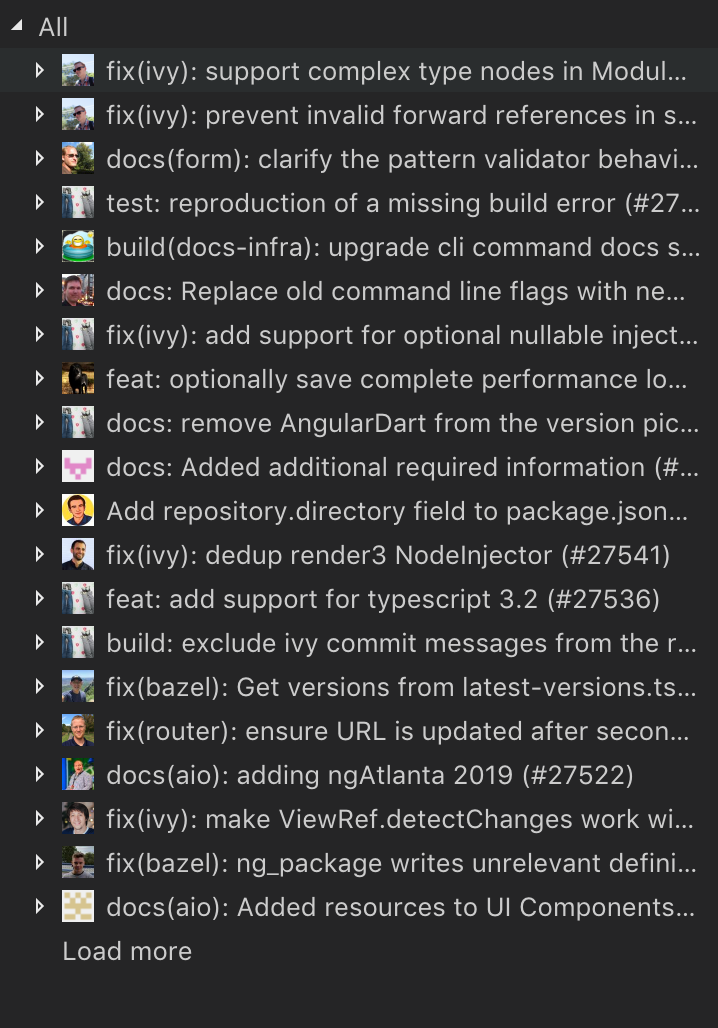Viewport: 718px width, 1028px height.
Task: Click the avatar on the UI Components resources commit
Action: 78,907
